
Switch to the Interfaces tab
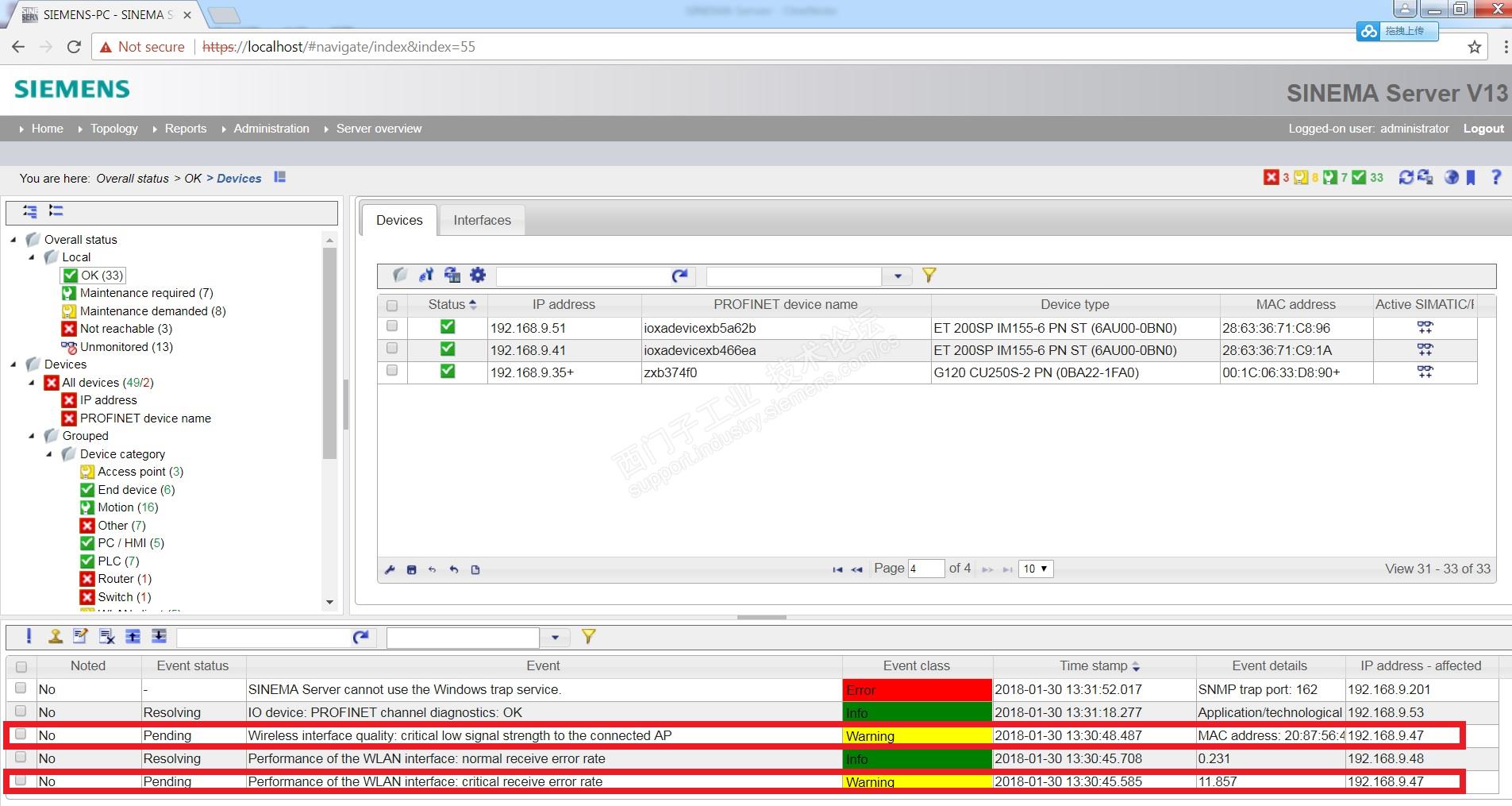point(482,221)
